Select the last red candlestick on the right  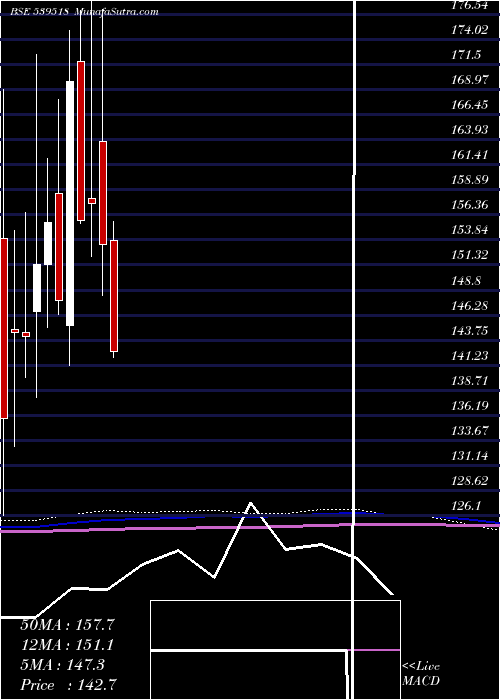pyautogui.click(x=114, y=296)
